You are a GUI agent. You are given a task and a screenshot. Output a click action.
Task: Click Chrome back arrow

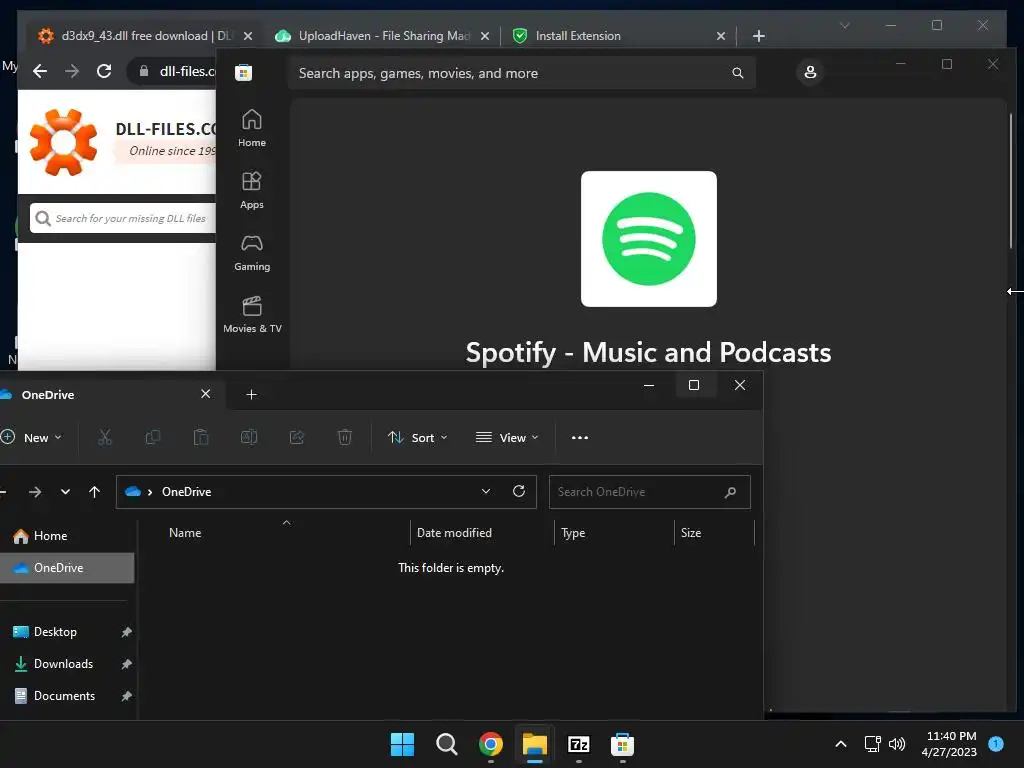pos(40,71)
